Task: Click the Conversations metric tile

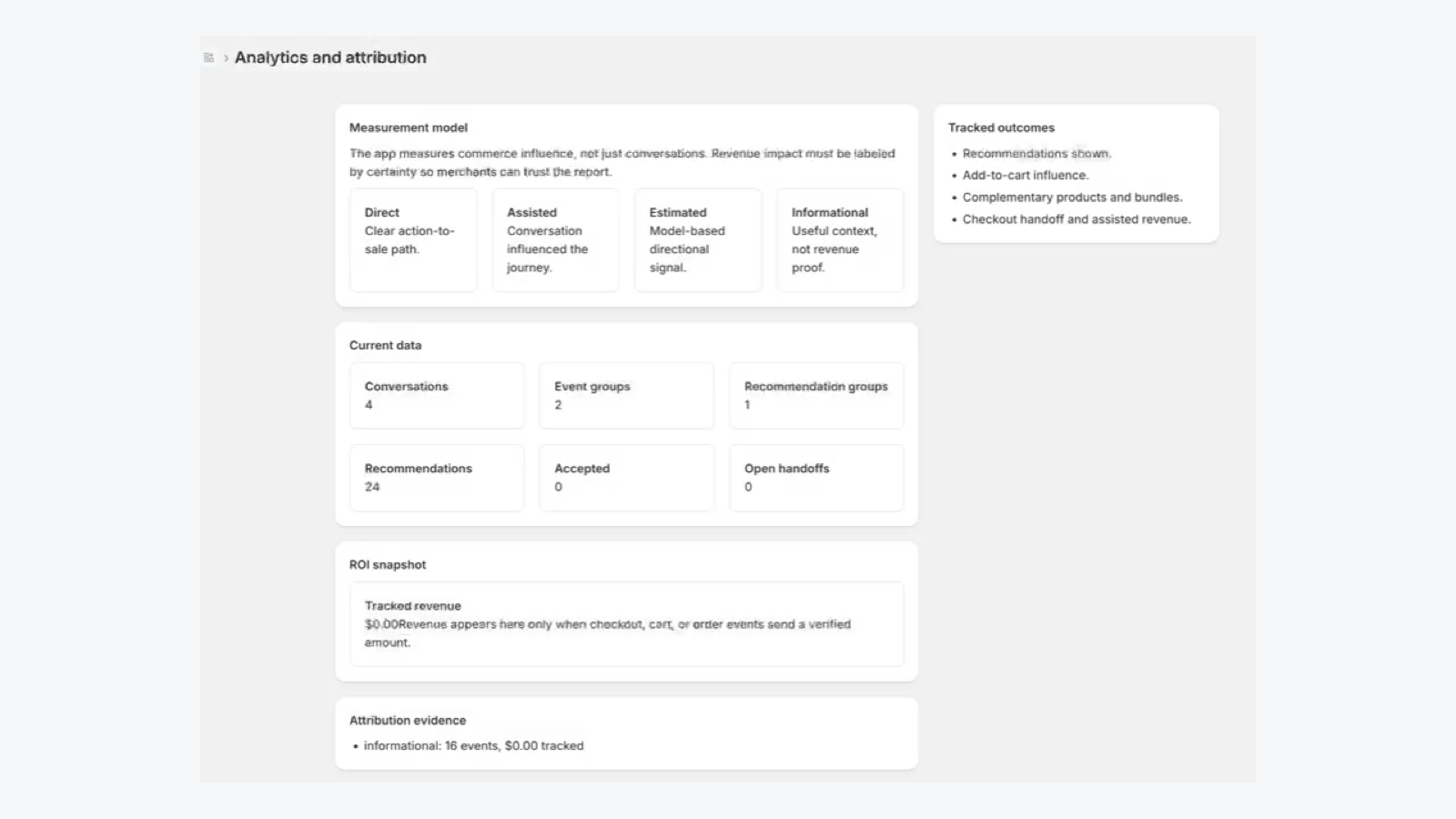Action: pos(437,396)
